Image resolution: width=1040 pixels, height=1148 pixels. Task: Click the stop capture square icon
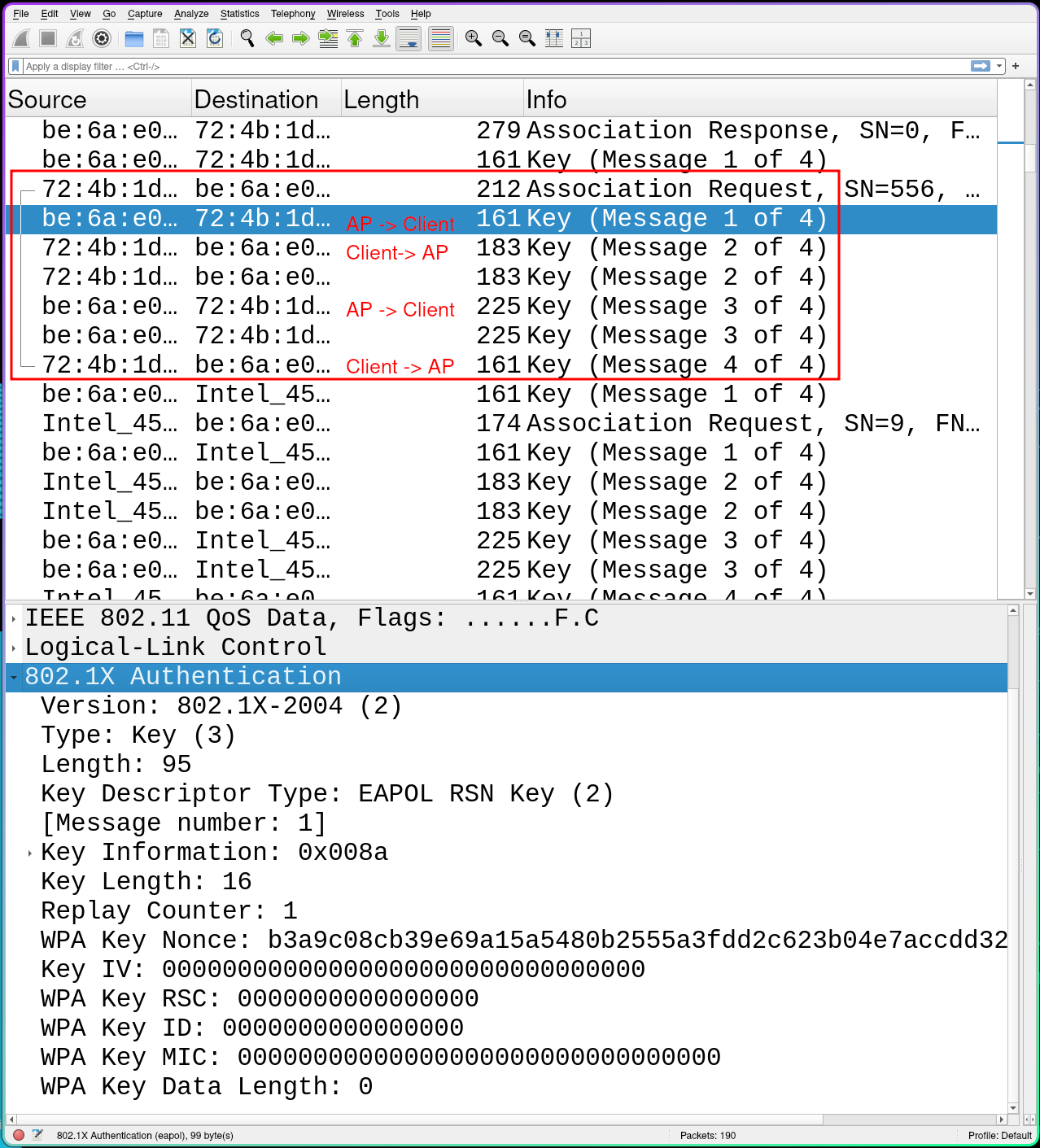pyautogui.click(x=48, y=38)
